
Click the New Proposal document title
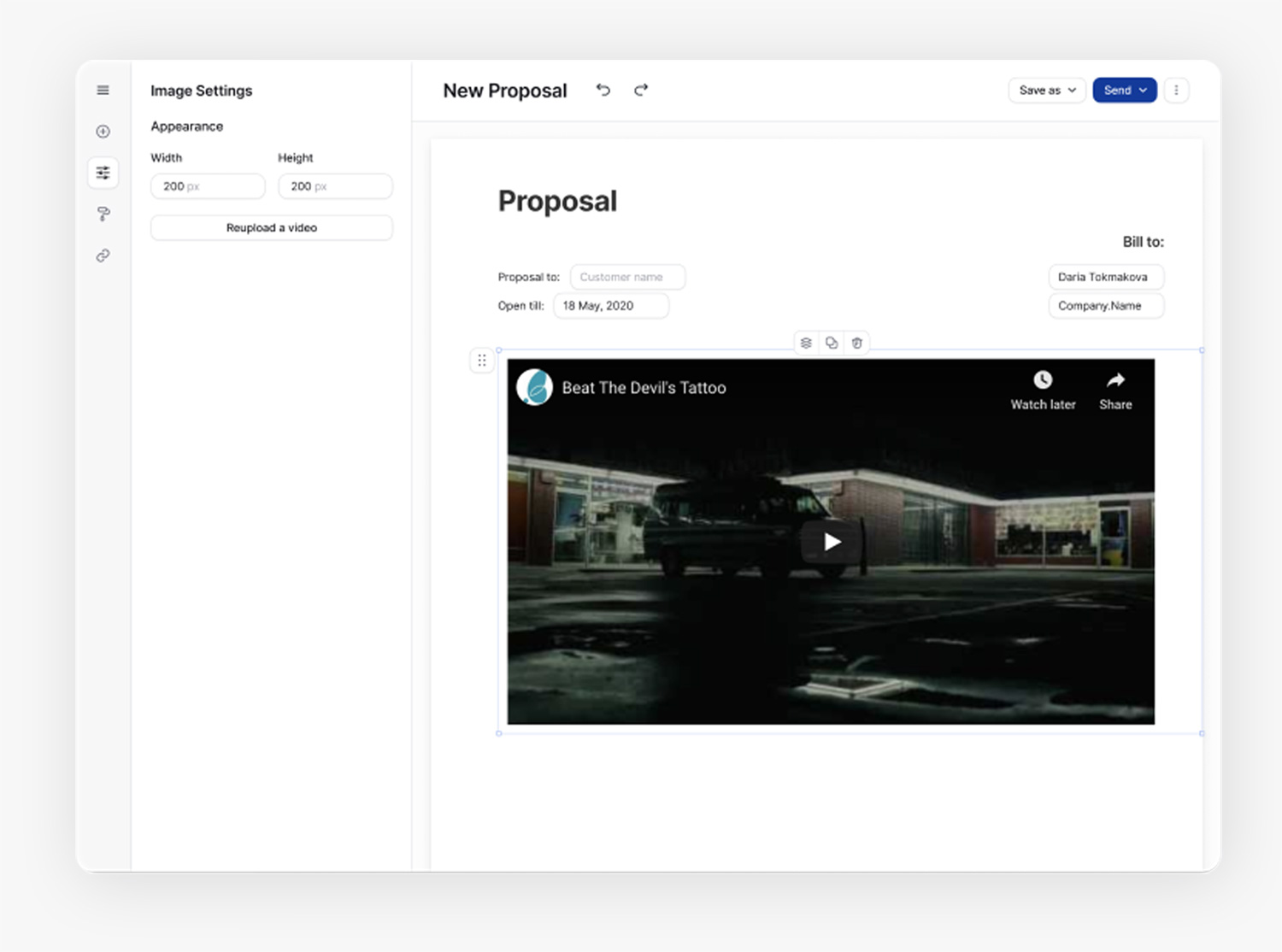(x=504, y=91)
